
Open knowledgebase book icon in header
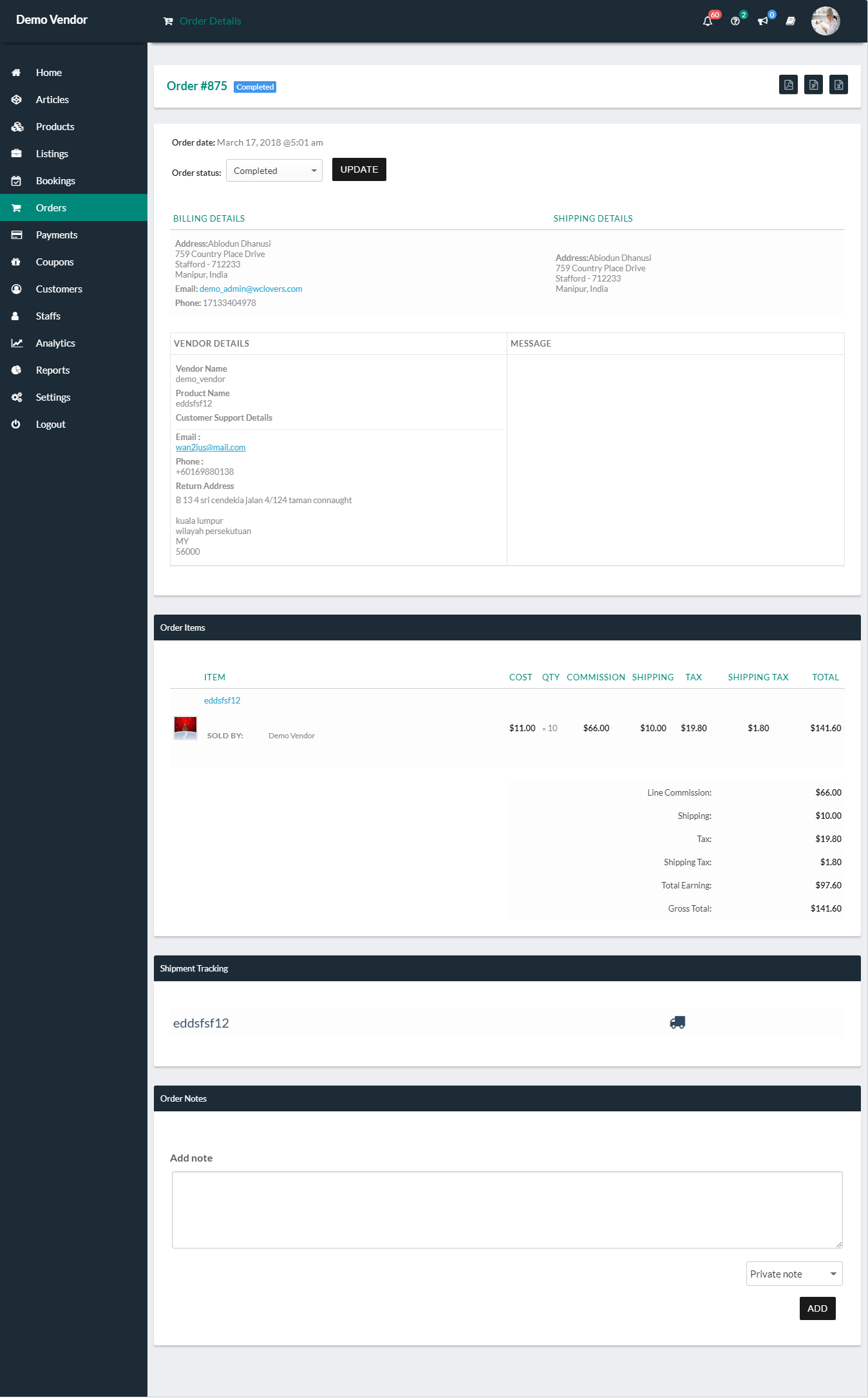(x=791, y=21)
